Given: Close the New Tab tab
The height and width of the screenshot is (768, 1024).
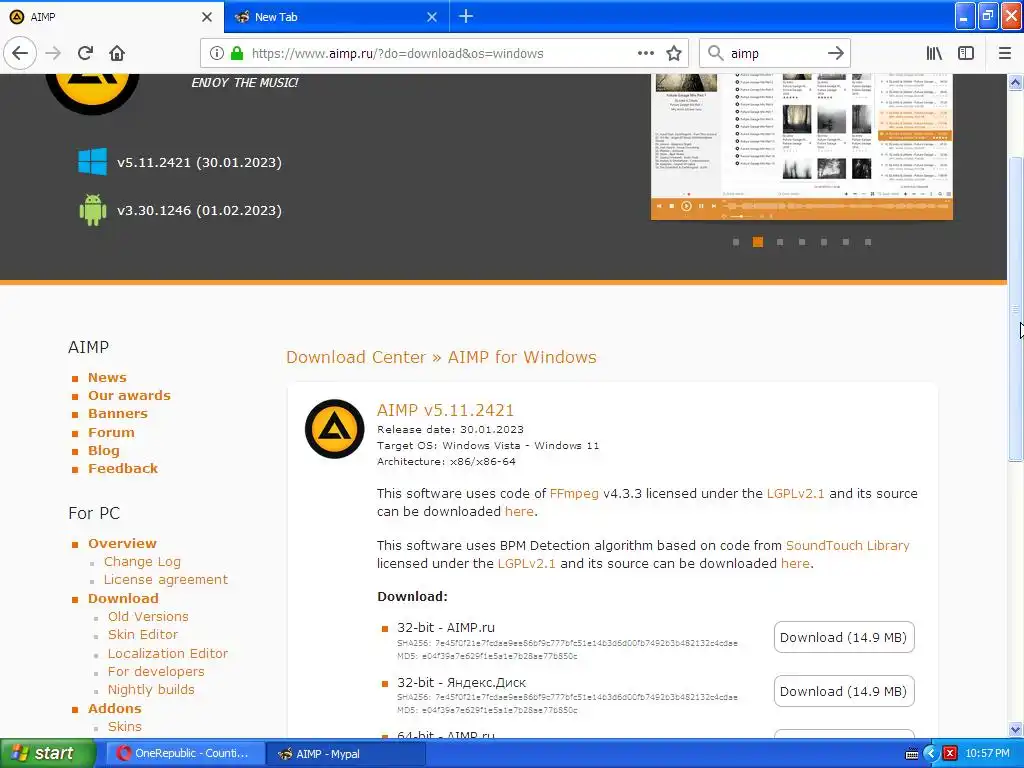Looking at the screenshot, I should [432, 17].
